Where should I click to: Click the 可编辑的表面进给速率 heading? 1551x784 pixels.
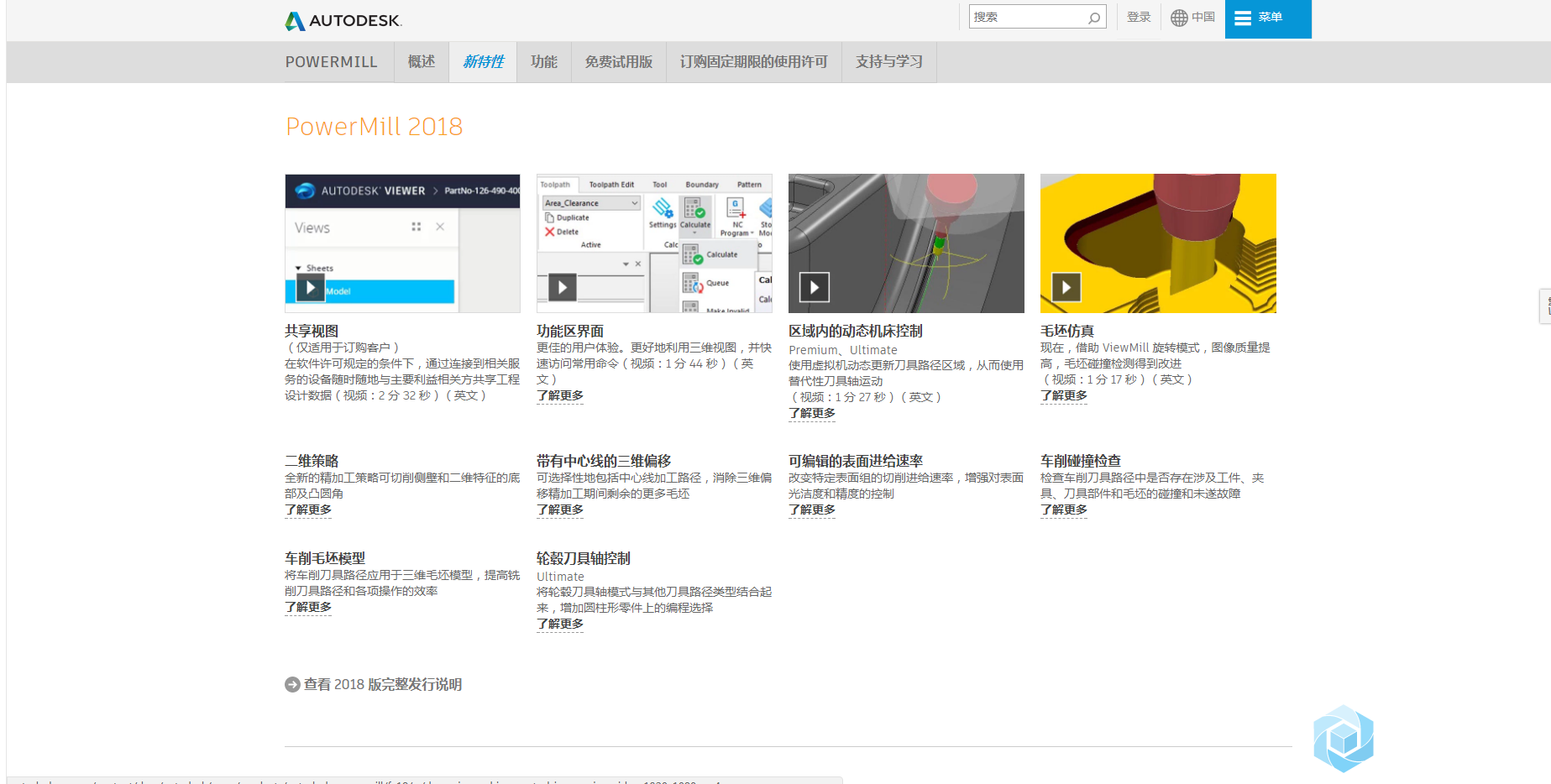point(856,461)
